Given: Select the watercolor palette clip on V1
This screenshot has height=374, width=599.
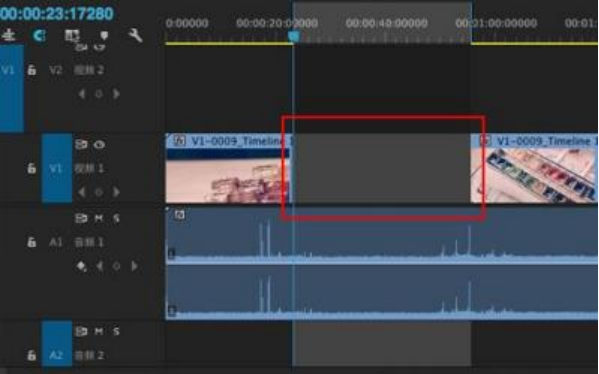Looking at the screenshot, I should [x=534, y=168].
